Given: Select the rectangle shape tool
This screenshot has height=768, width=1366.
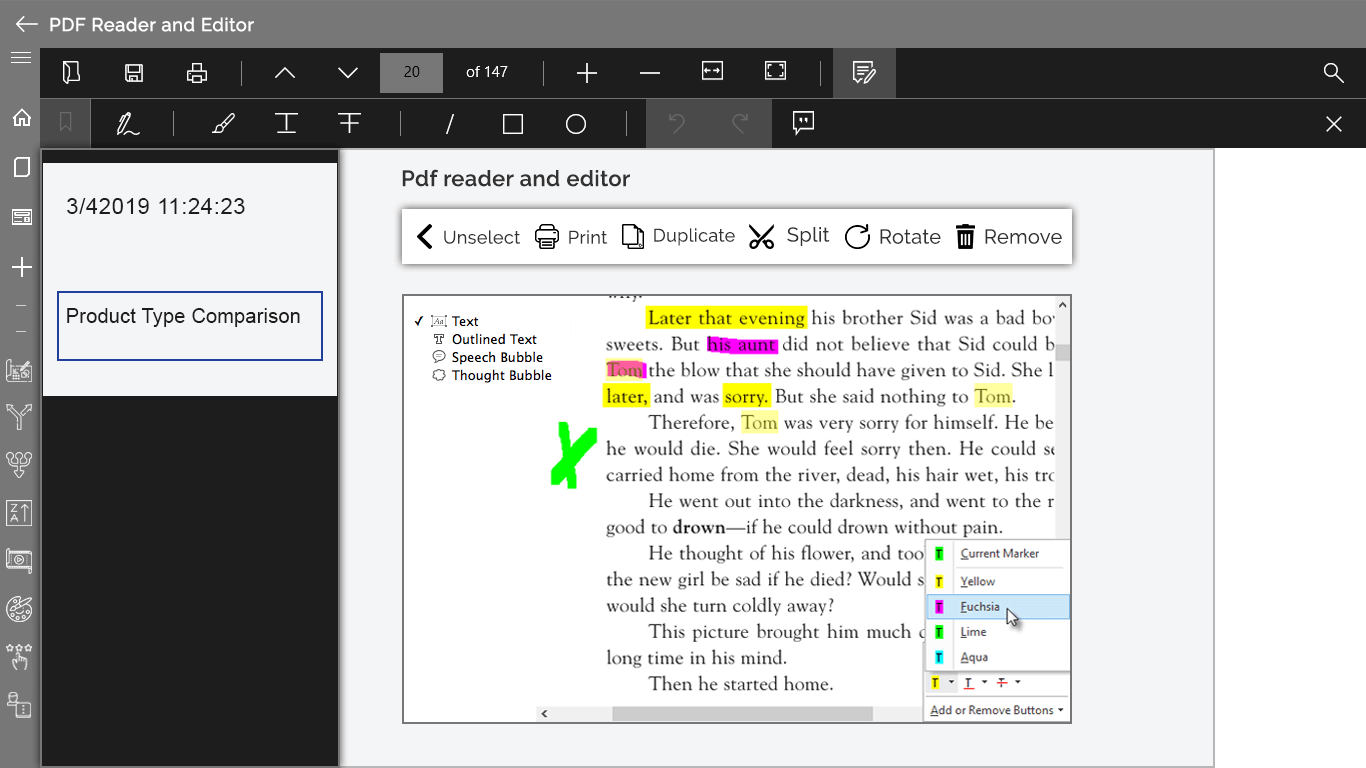Looking at the screenshot, I should coord(513,124).
